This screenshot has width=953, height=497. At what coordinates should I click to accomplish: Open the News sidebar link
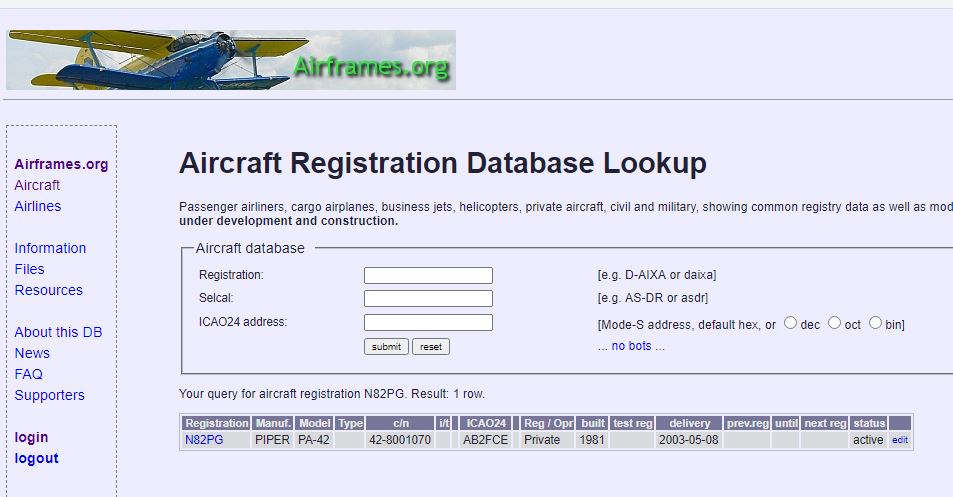pos(32,353)
